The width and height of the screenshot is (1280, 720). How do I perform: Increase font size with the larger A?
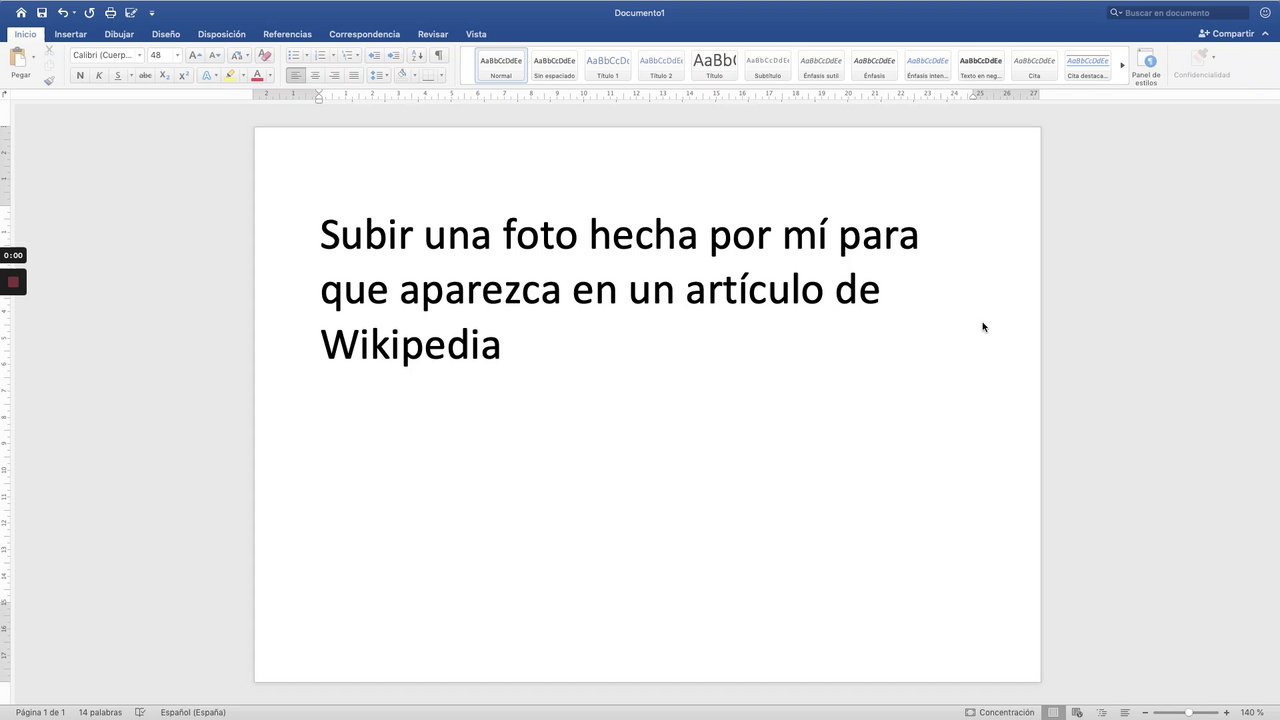tap(195, 55)
